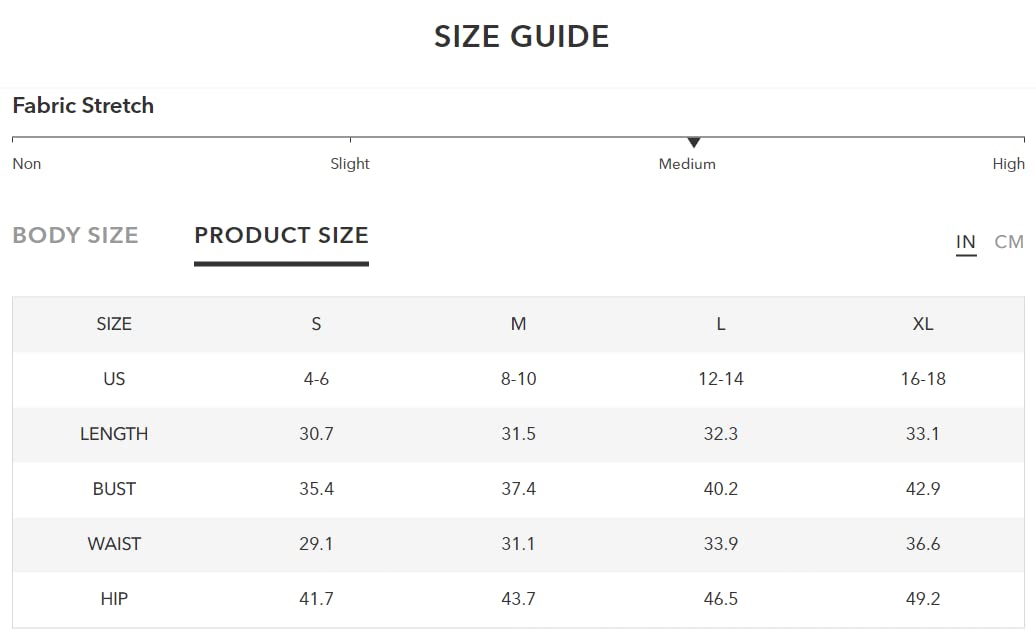This screenshot has width=1036, height=643.
Task: Click the High stretch label
Action: pos(1008,164)
